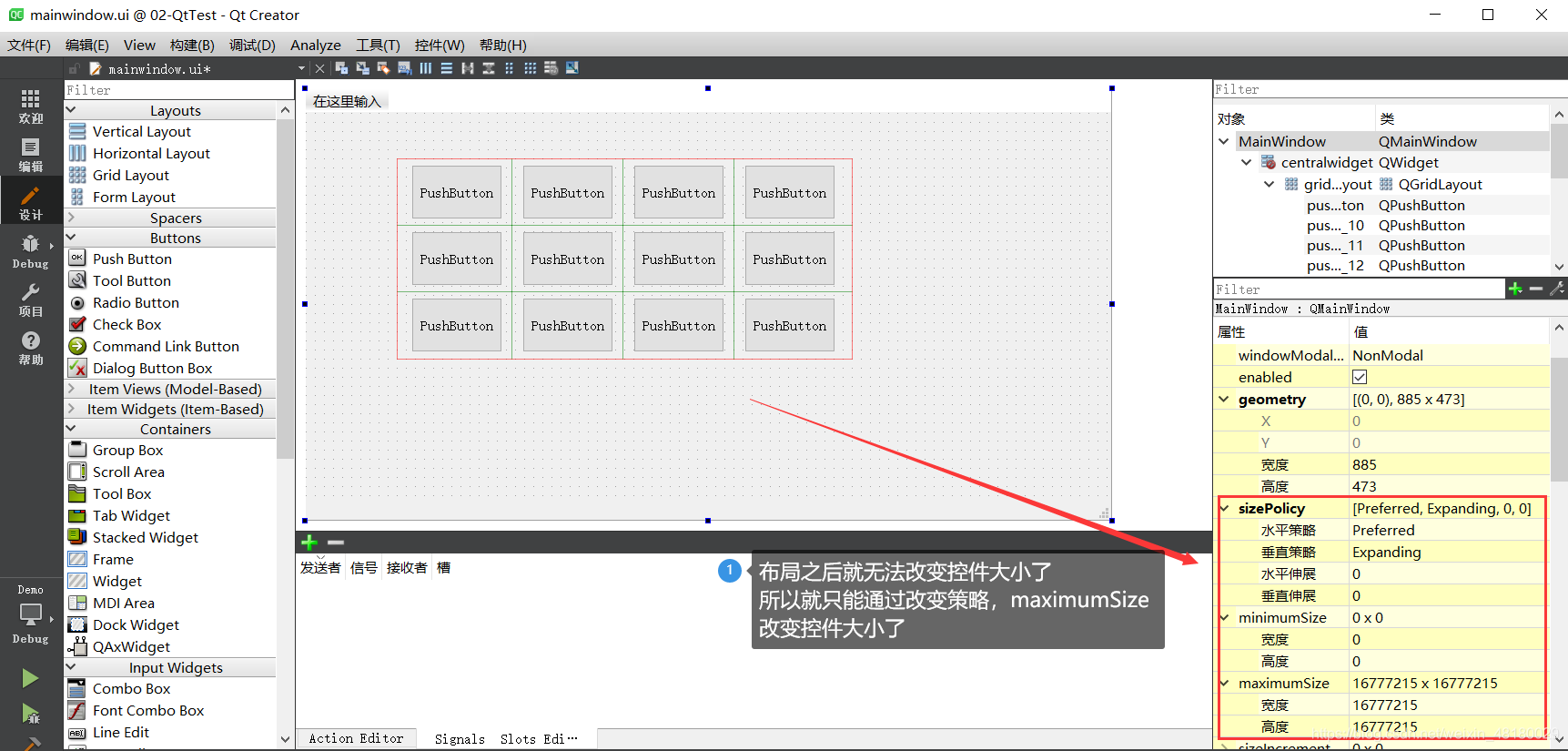The image size is (1568, 751).
Task: Collapse the Layouts category
Action: coord(71,110)
